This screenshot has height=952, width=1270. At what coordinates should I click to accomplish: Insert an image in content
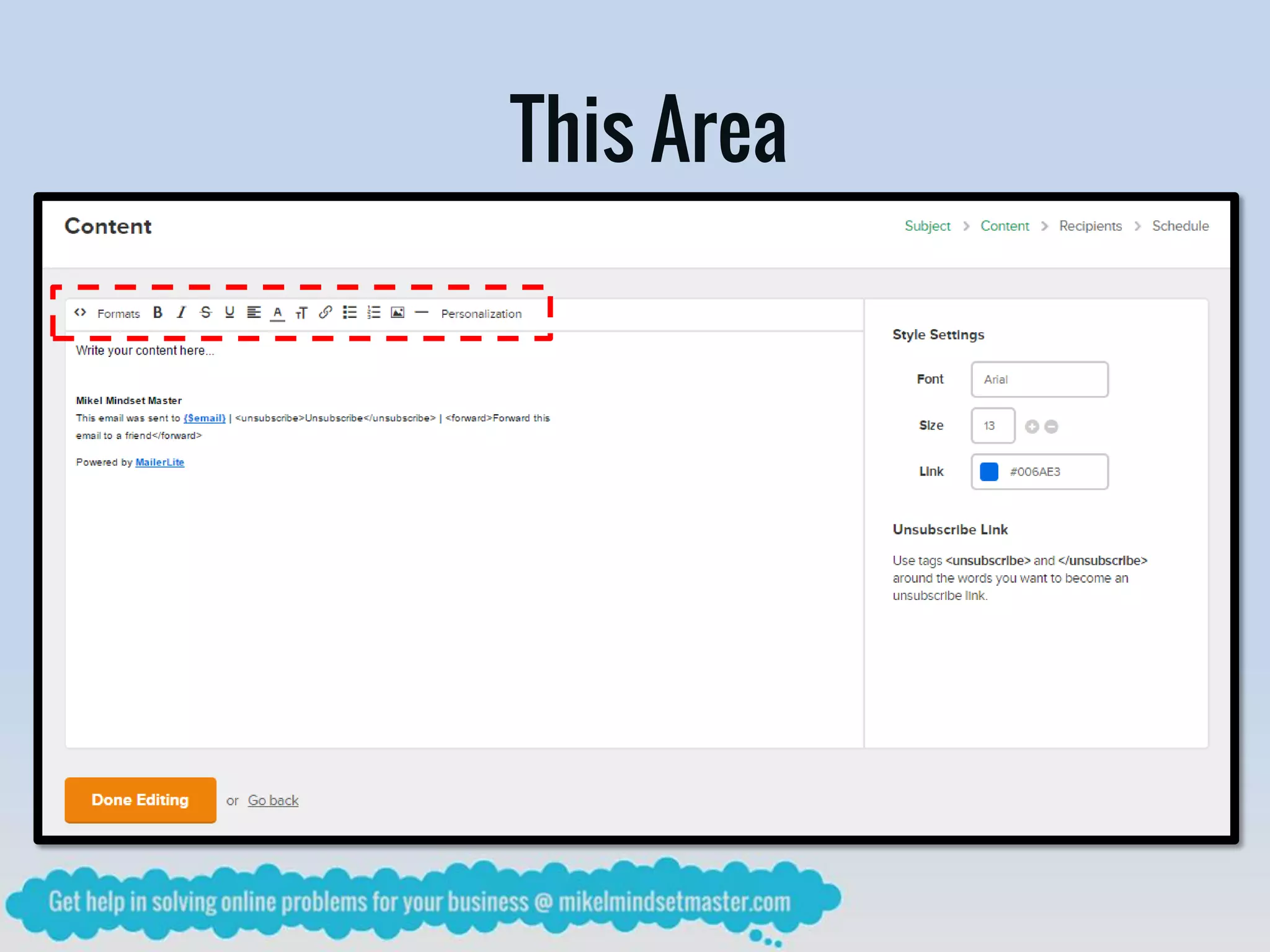point(397,312)
